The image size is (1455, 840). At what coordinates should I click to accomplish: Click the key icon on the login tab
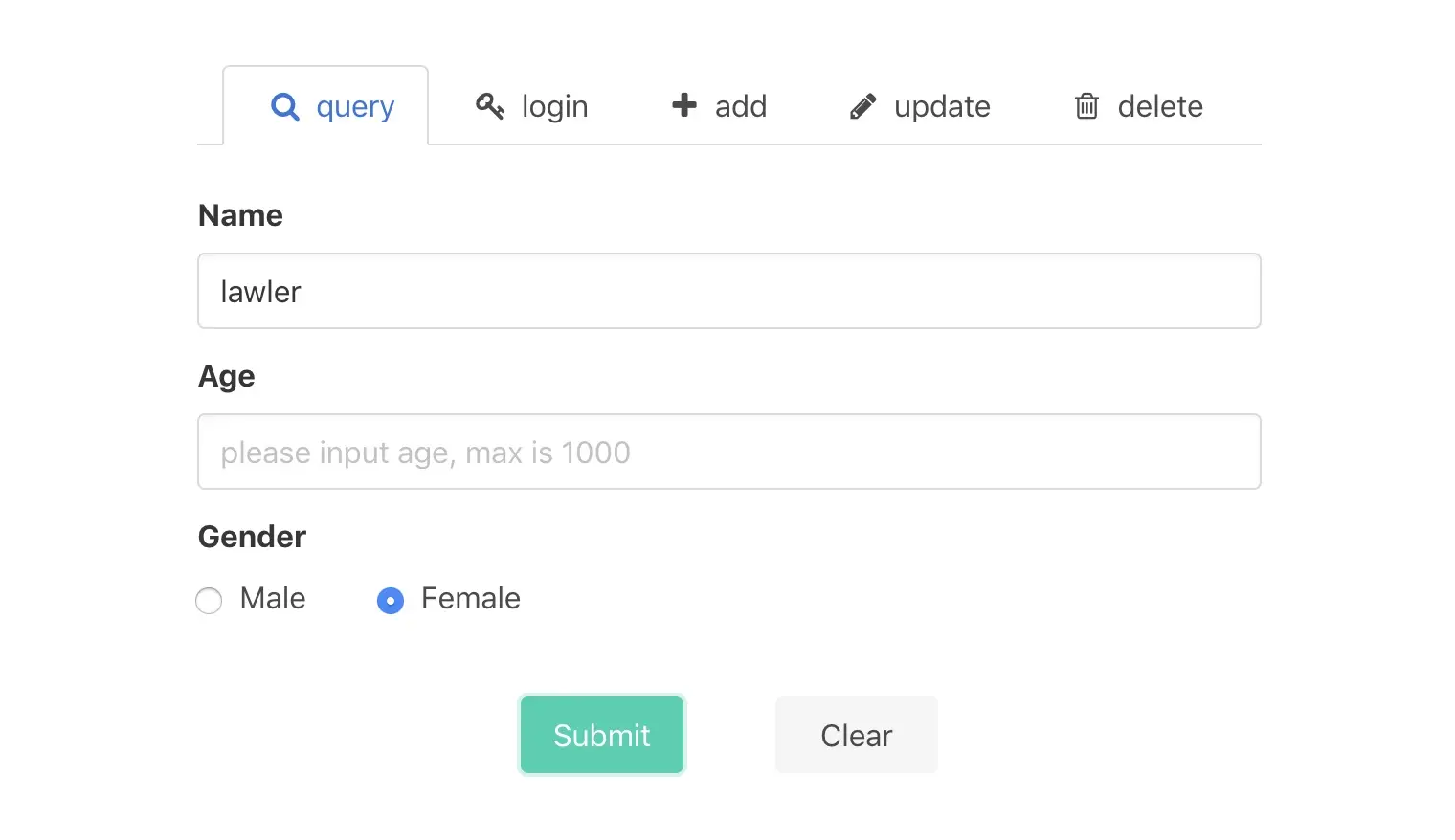pyautogui.click(x=490, y=106)
